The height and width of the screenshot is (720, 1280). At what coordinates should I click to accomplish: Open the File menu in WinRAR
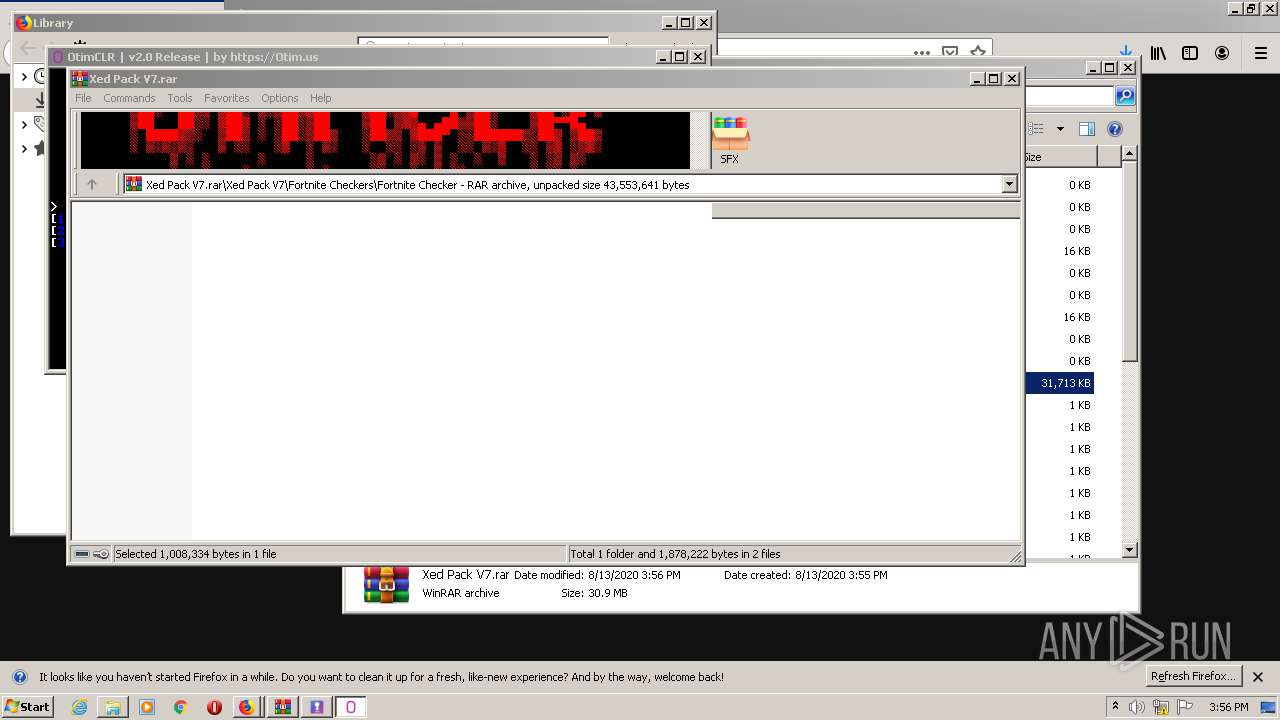(x=83, y=98)
